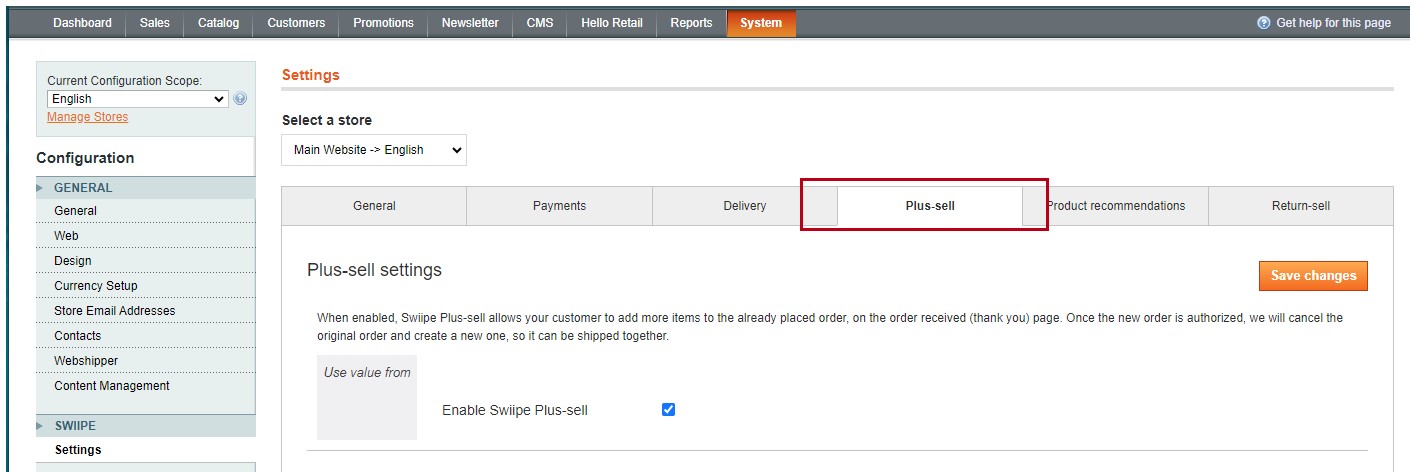Open the Select a store dropdown
This screenshot has width=1410, height=472.
(x=374, y=150)
